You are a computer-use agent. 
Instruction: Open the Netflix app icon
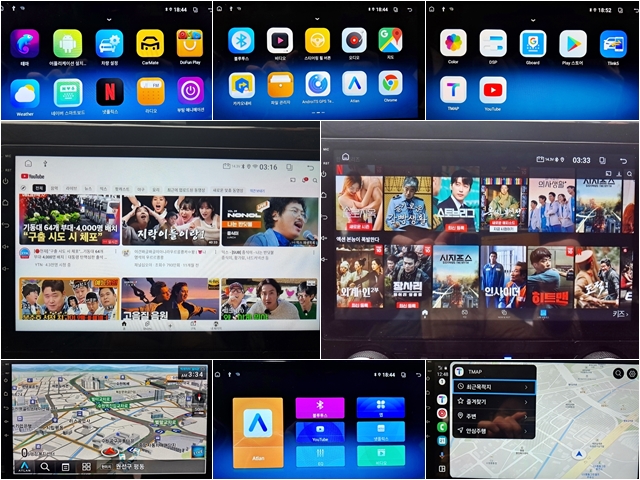[109, 90]
